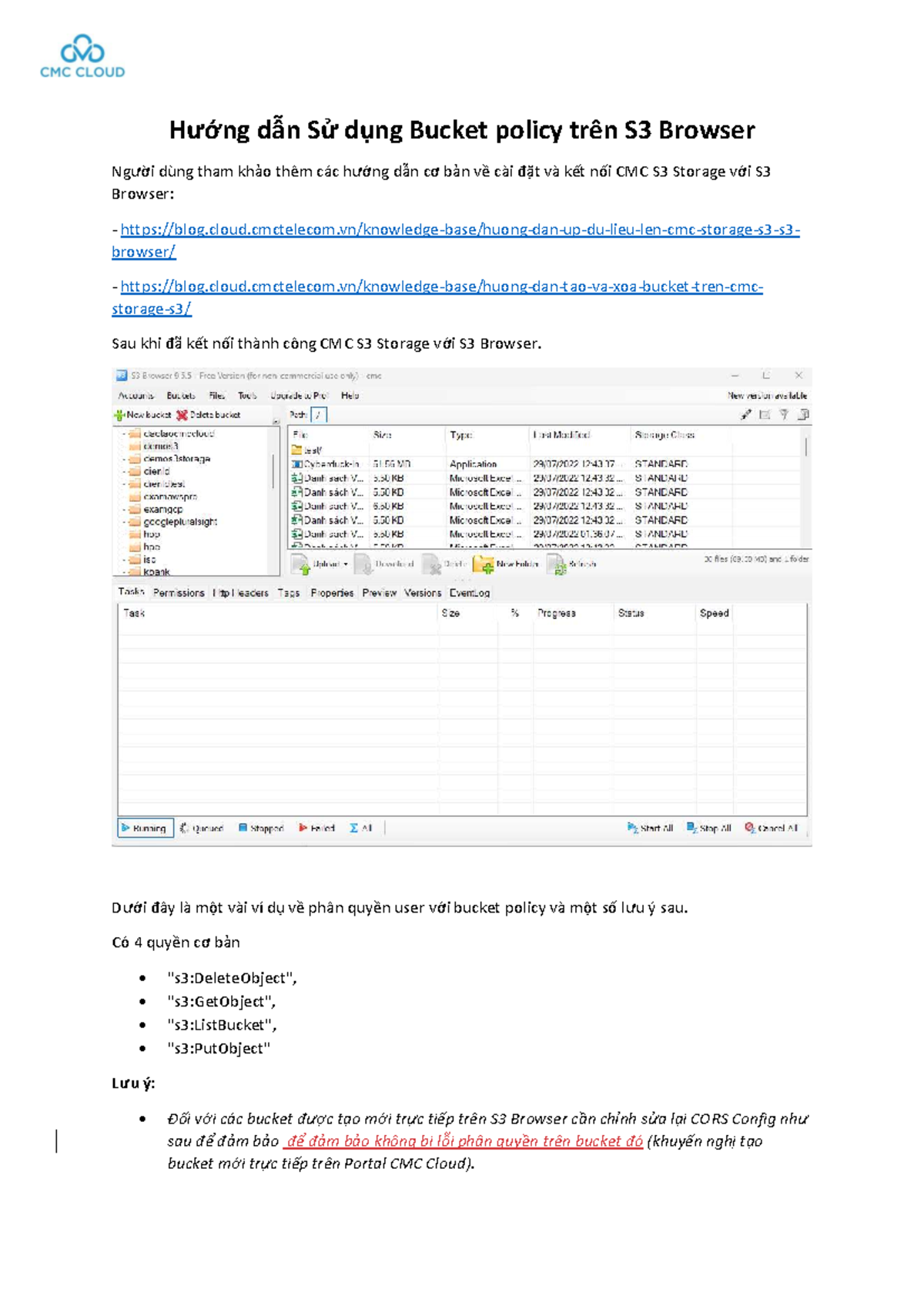Open the Files menu
This screenshot has height=1306, width=924.
pyautogui.click(x=217, y=396)
